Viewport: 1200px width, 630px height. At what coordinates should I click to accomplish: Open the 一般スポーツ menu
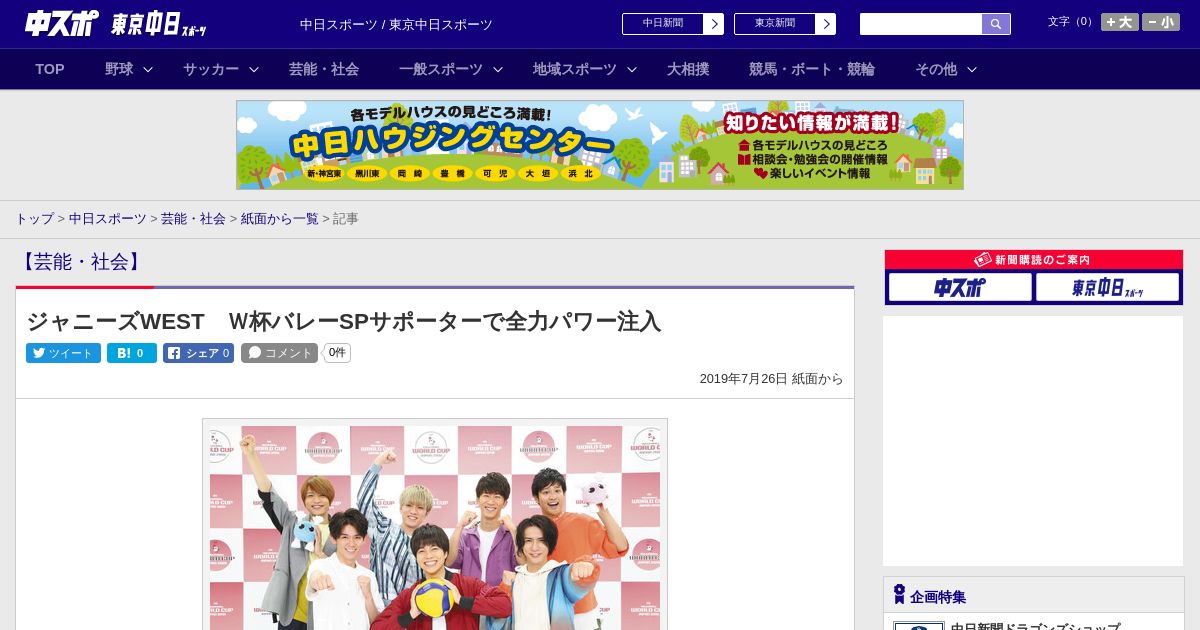pyautogui.click(x=441, y=69)
